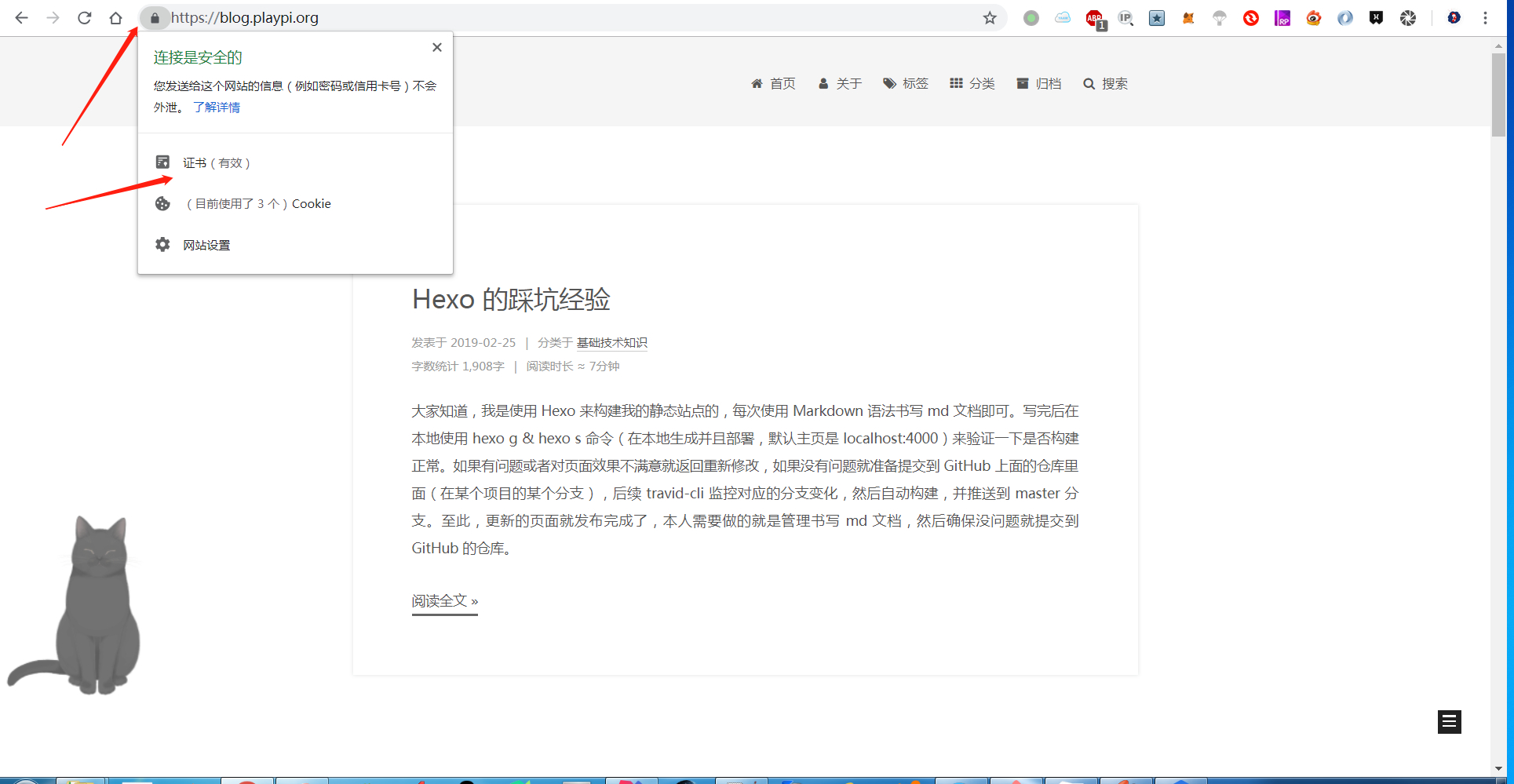Viewport: 1514px width, 784px height.
Task: Open 证书（有效）certificate details
Action: [x=295, y=162]
